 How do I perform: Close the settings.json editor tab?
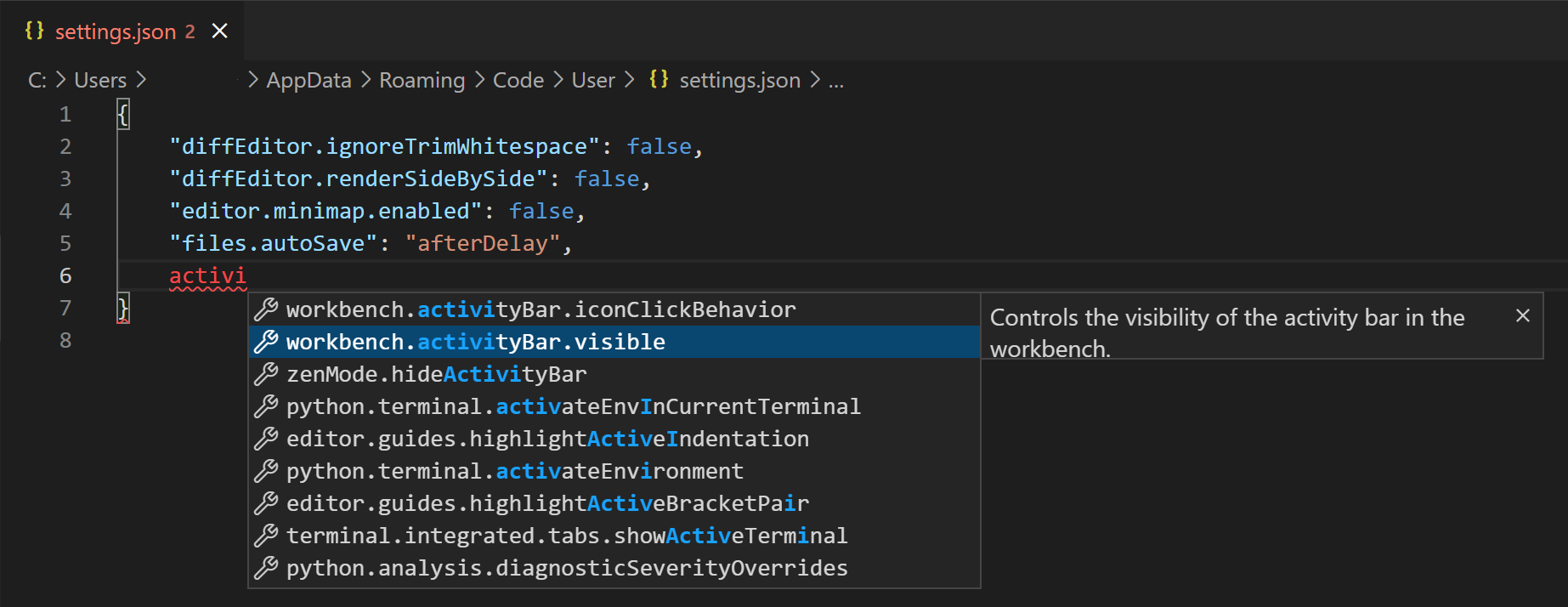pos(220,31)
